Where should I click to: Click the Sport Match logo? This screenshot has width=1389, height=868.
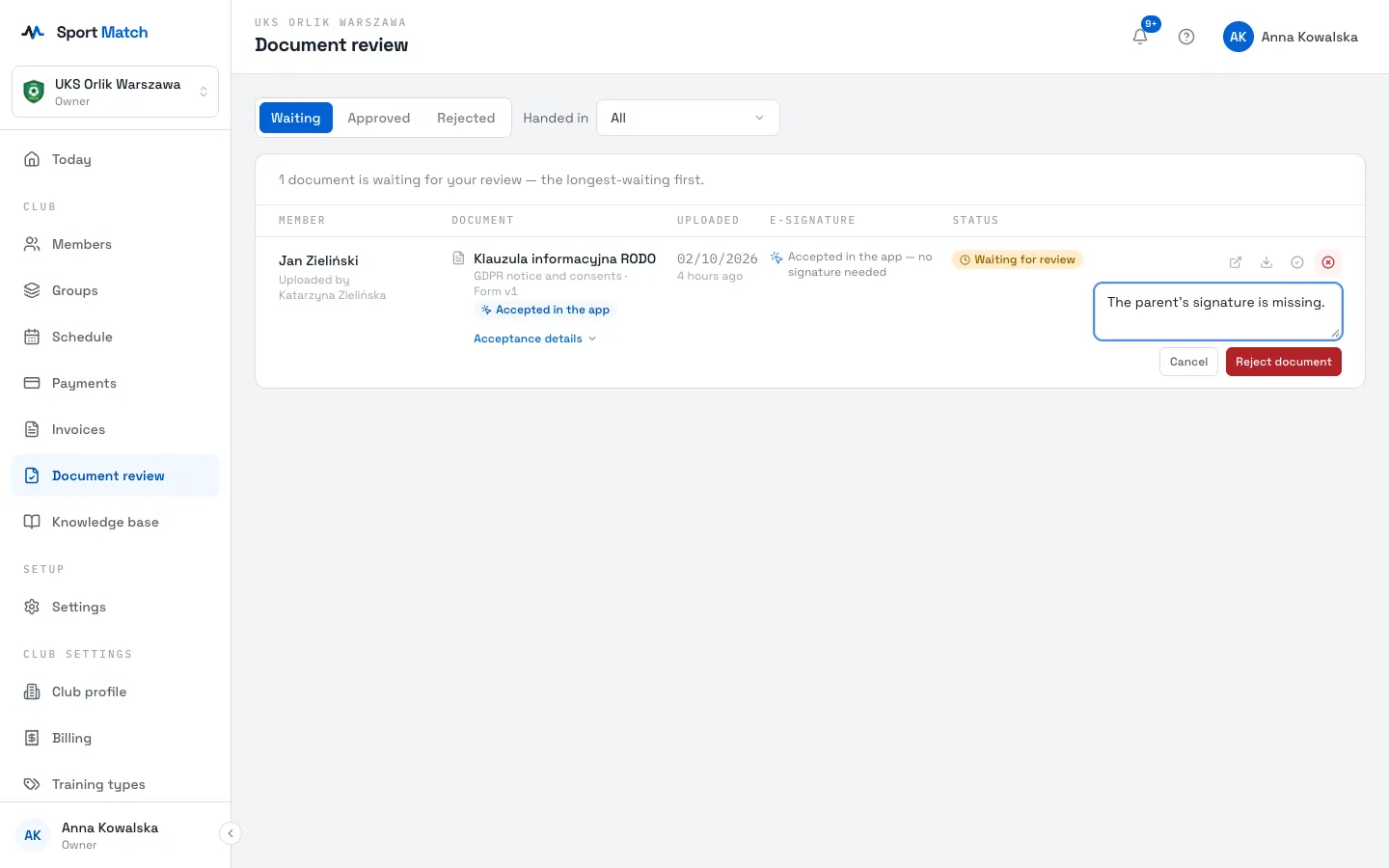(84, 32)
